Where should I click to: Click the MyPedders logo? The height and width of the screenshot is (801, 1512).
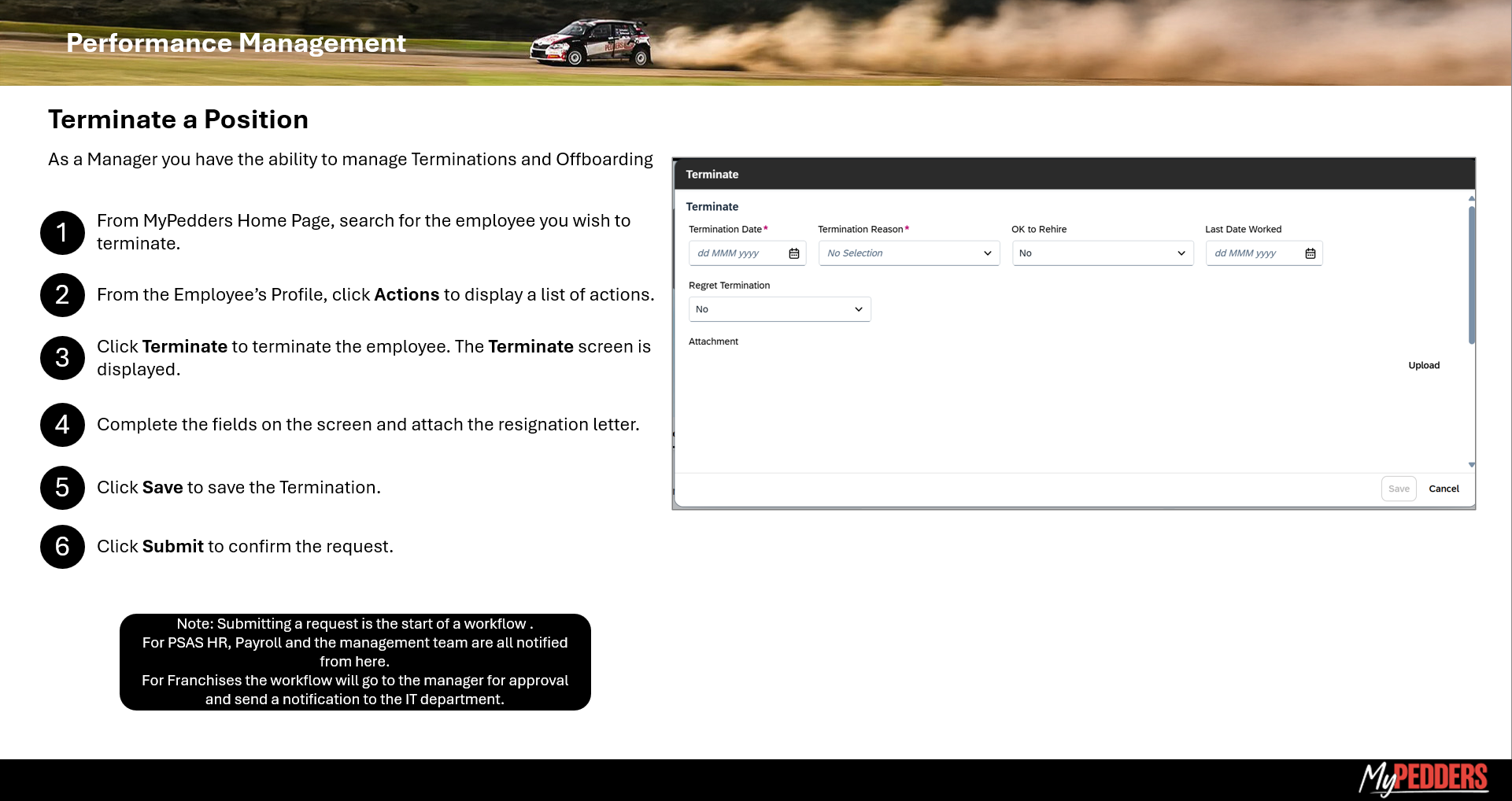[x=1423, y=779]
